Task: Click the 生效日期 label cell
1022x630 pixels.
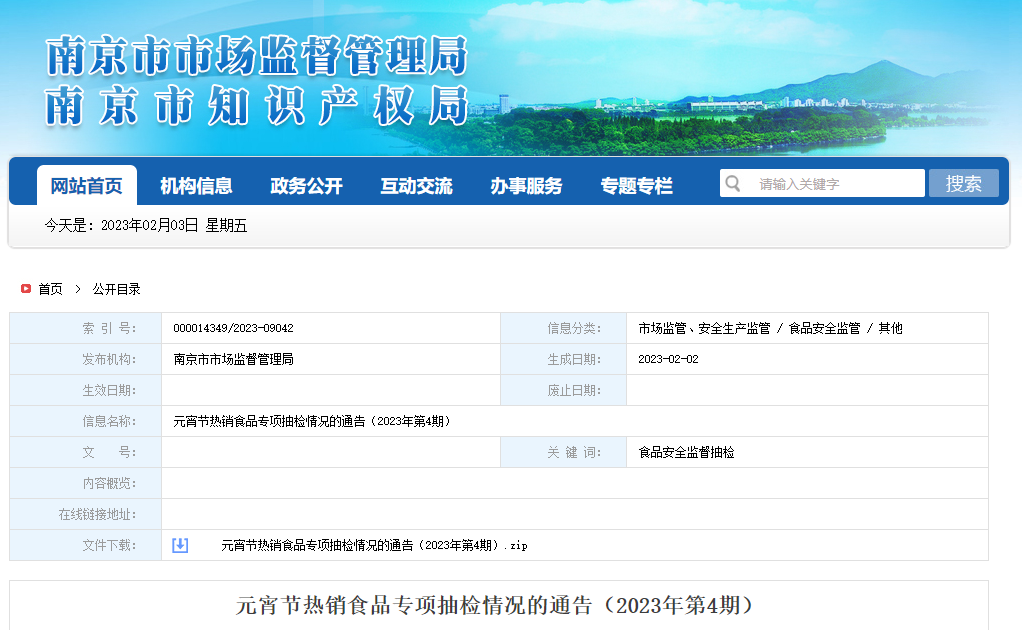Action: [85, 390]
